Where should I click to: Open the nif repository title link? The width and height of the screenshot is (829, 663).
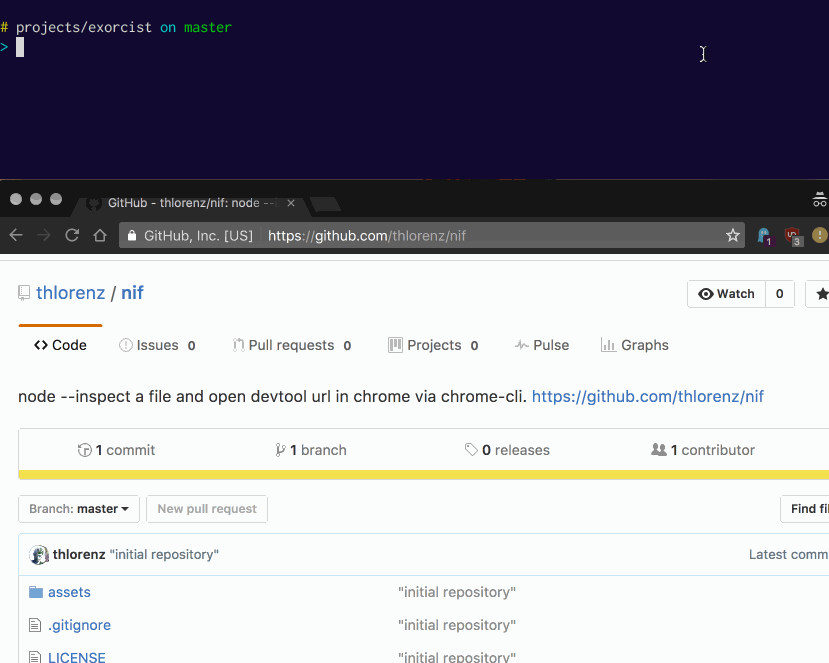tap(132, 293)
